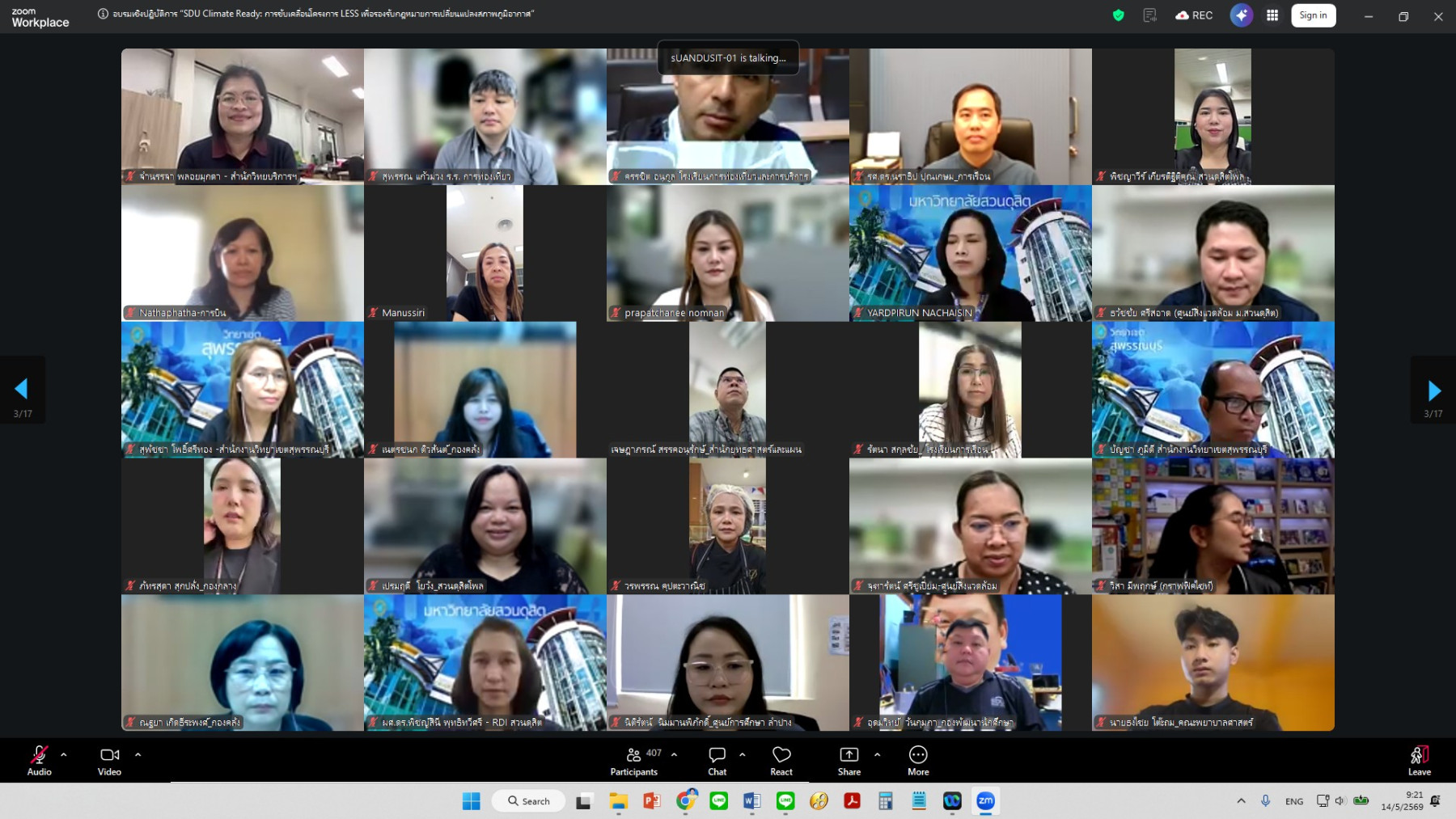Click the green encryption shield icon

1119,15
